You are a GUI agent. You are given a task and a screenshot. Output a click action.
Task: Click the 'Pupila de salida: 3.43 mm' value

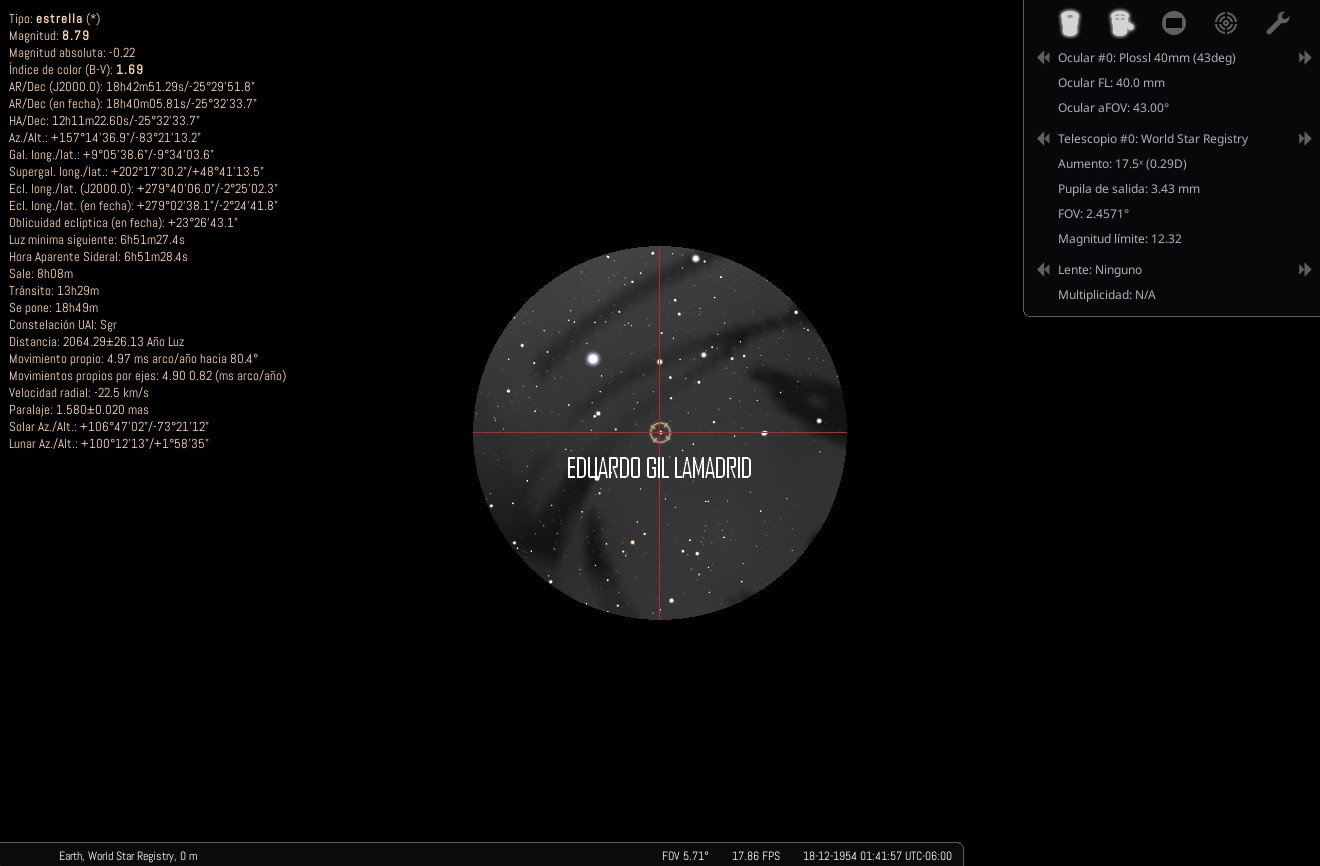pos(1129,189)
